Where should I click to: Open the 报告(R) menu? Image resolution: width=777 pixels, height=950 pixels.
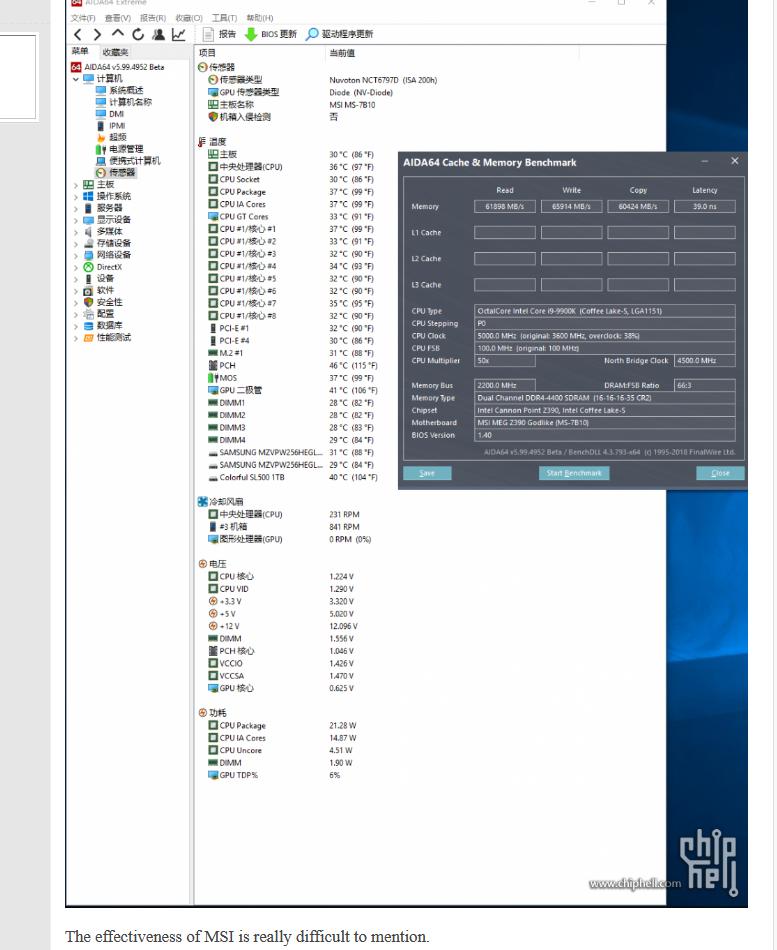(x=153, y=18)
